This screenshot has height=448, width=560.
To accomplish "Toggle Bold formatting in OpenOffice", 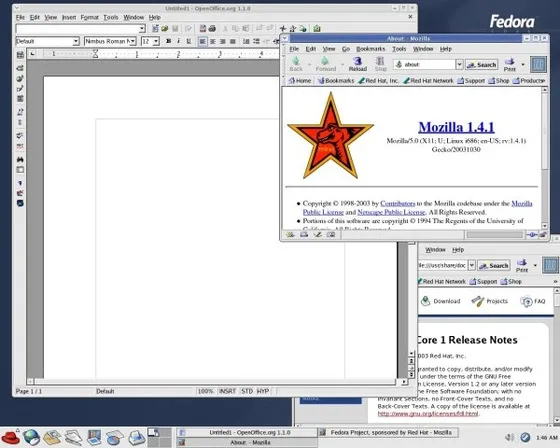I will tap(169, 41).
